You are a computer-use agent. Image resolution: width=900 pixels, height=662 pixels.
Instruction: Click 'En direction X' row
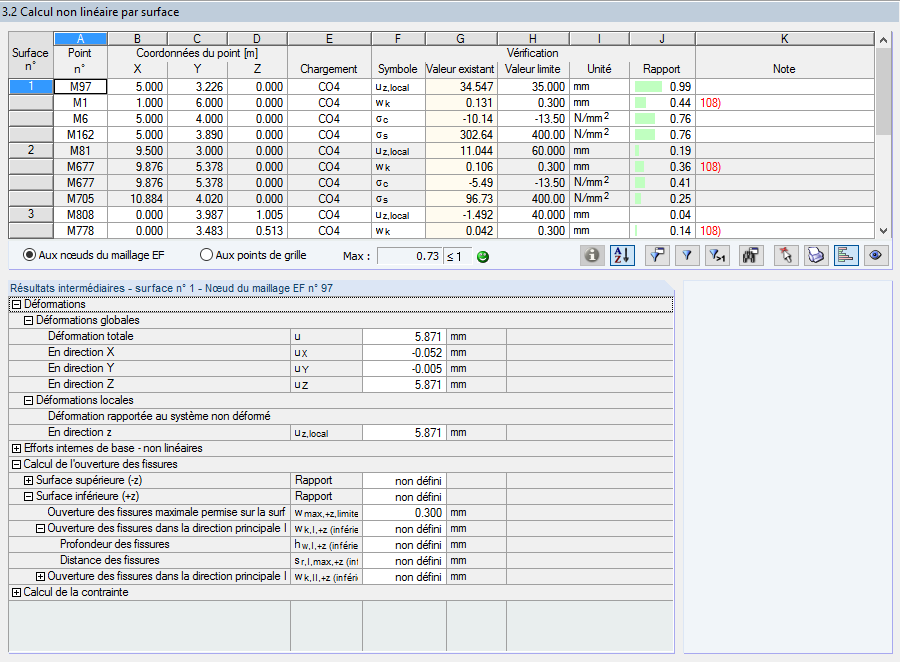(x=341, y=353)
